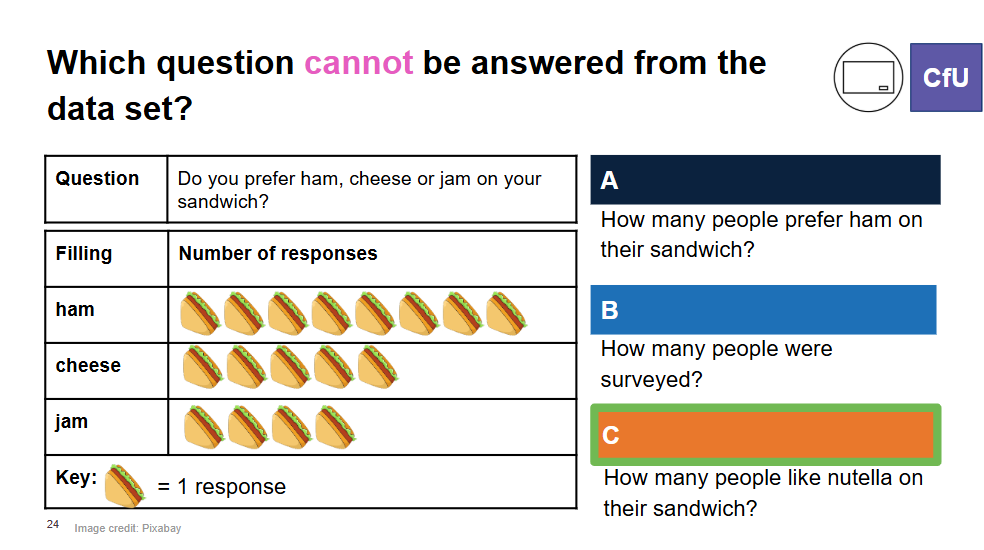Viewport: 984px width, 550px height.
Task: Click the pink word 'cannot' in the title
Action: (x=358, y=63)
